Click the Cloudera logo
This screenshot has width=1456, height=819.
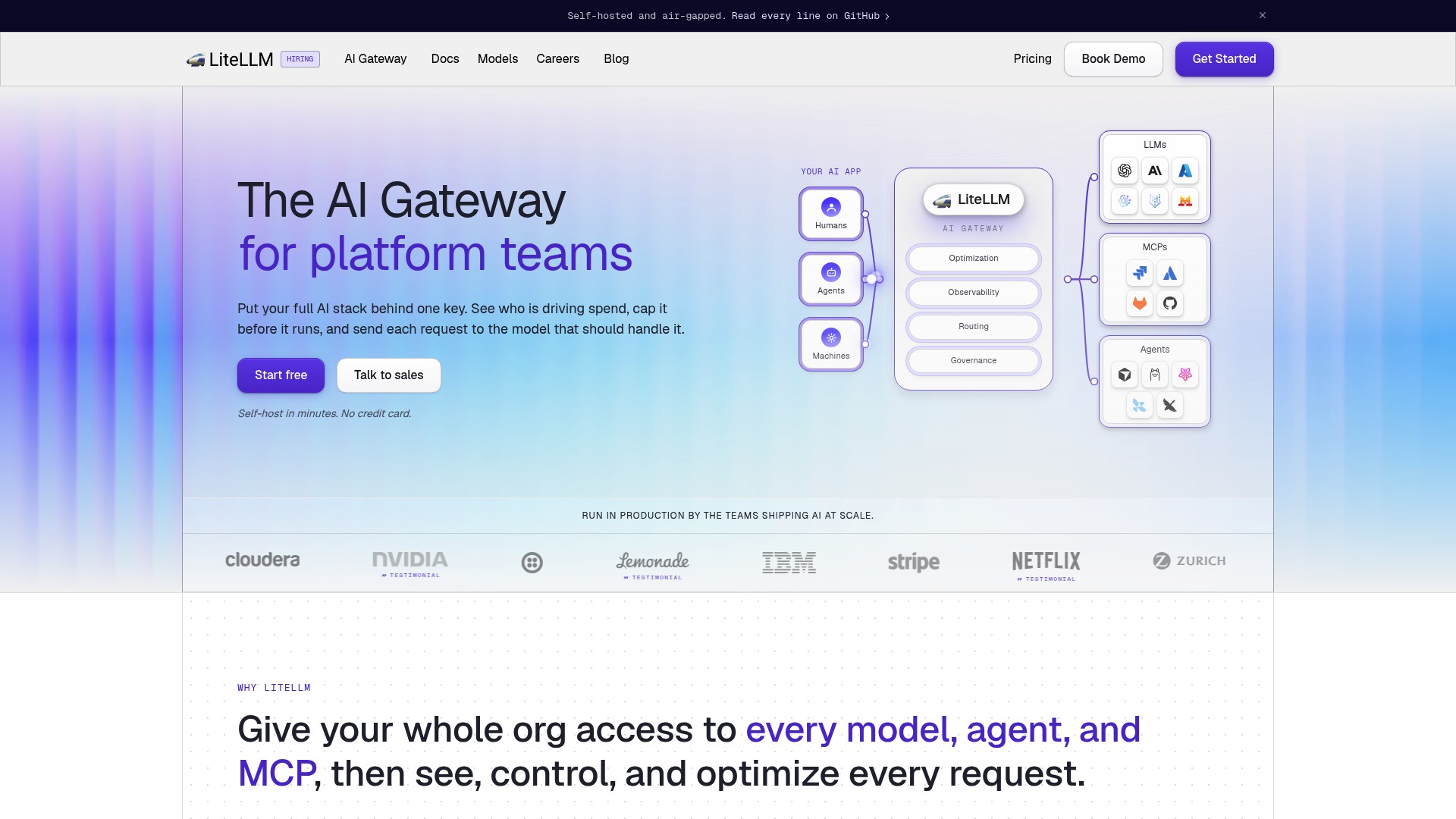tap(262, 560)
